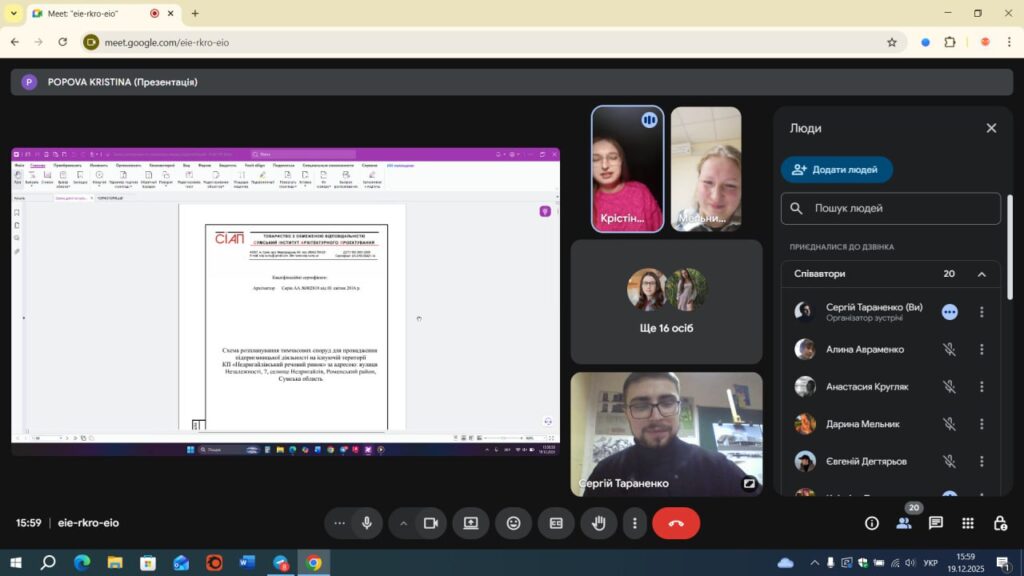The height and width of the screenshot is (576, 1024).
Task: Raise hand using the hand icon
Action: tap(599, 523)
